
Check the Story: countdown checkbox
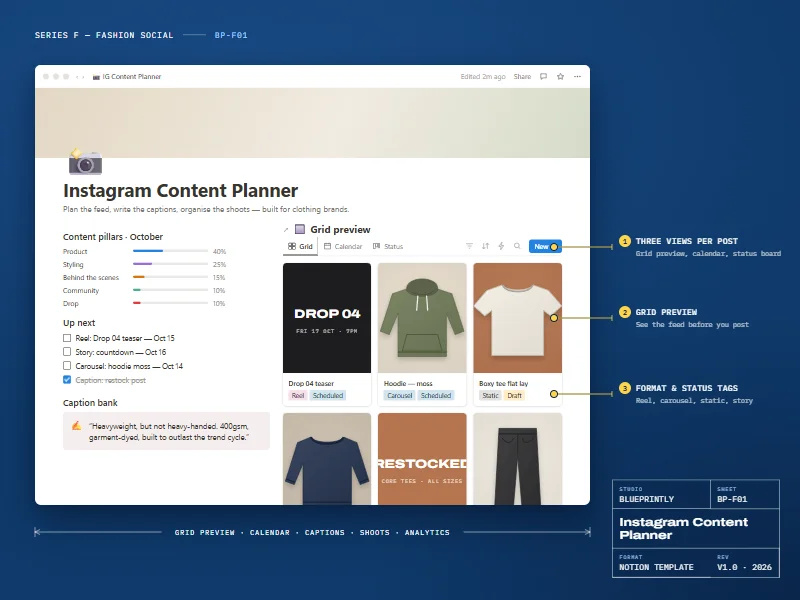point(67,352)
